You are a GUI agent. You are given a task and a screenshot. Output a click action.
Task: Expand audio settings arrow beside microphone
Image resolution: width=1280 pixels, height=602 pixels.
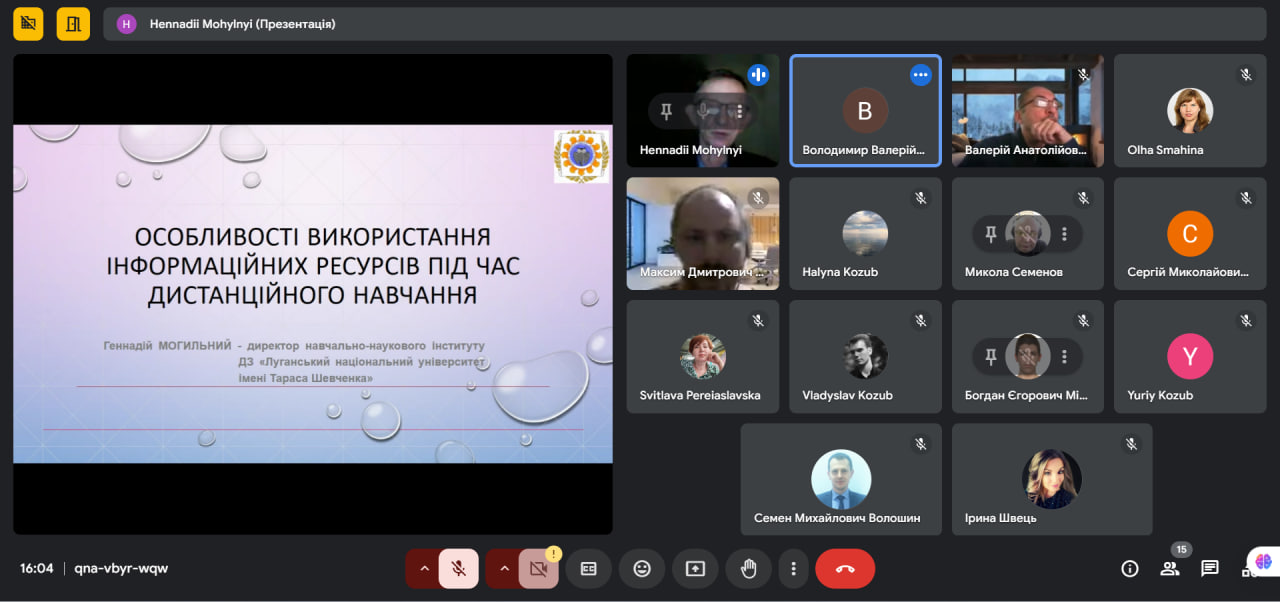[423, 568]
